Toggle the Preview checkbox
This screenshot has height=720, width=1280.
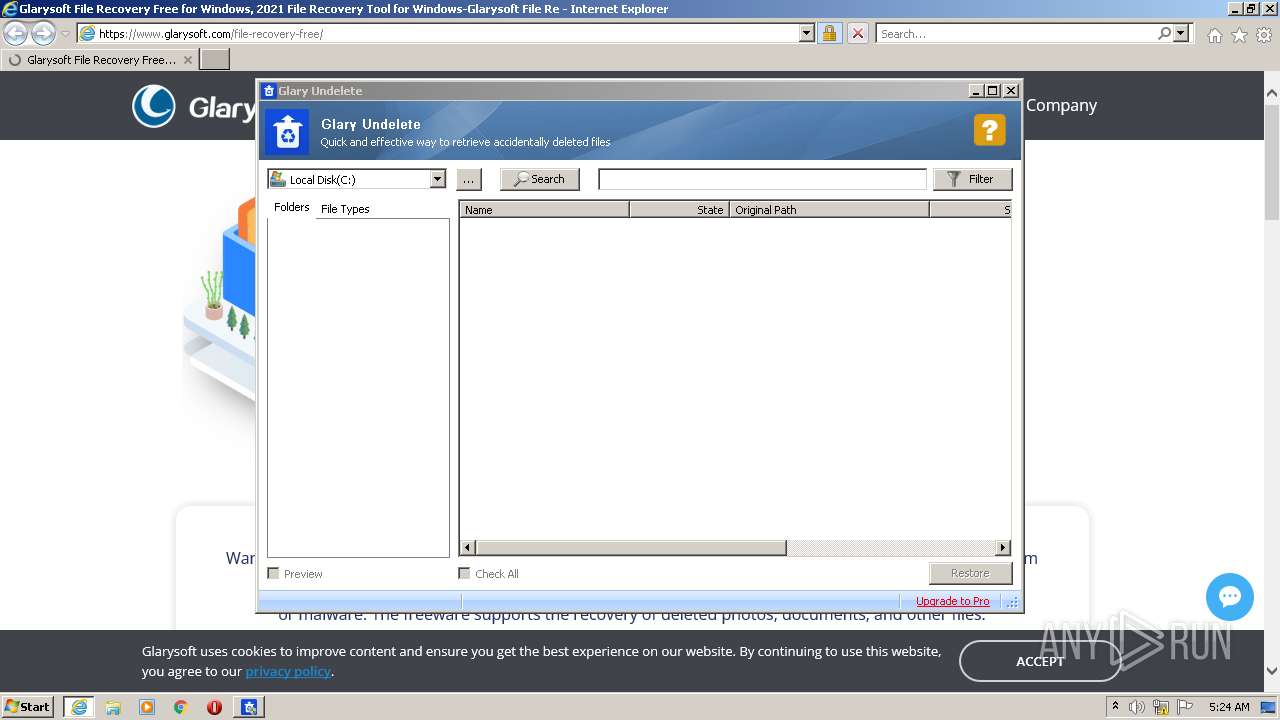click(273, 573)
